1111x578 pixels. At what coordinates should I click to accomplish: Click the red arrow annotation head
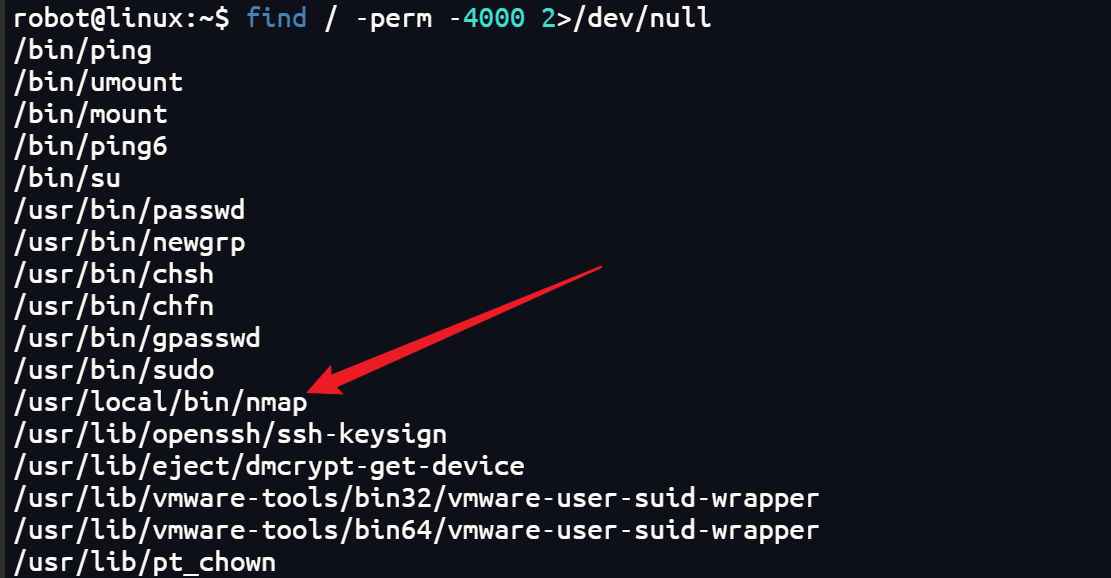click(325, 382)
